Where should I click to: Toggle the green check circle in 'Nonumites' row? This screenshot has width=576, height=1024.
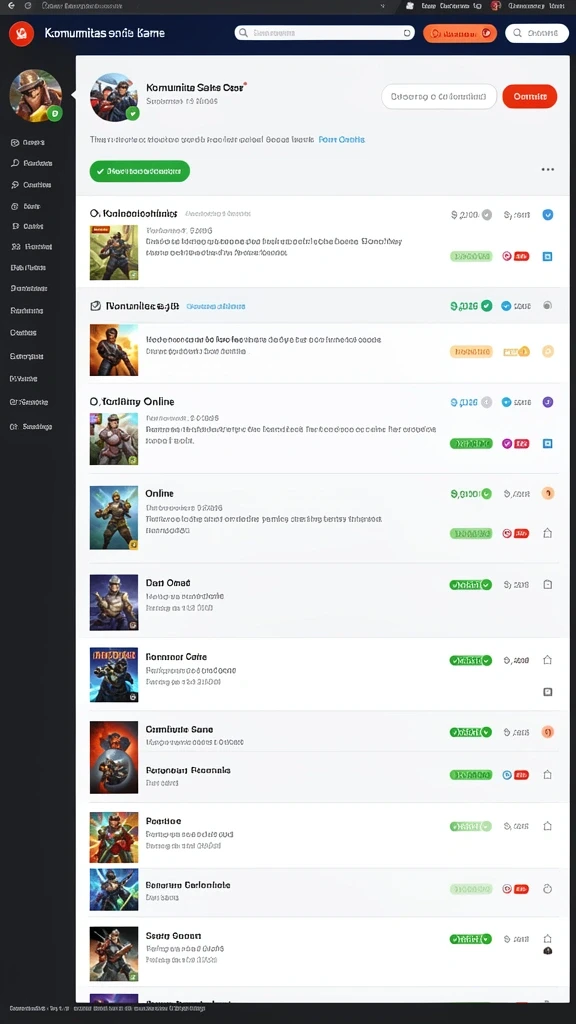tap(487, 305)
